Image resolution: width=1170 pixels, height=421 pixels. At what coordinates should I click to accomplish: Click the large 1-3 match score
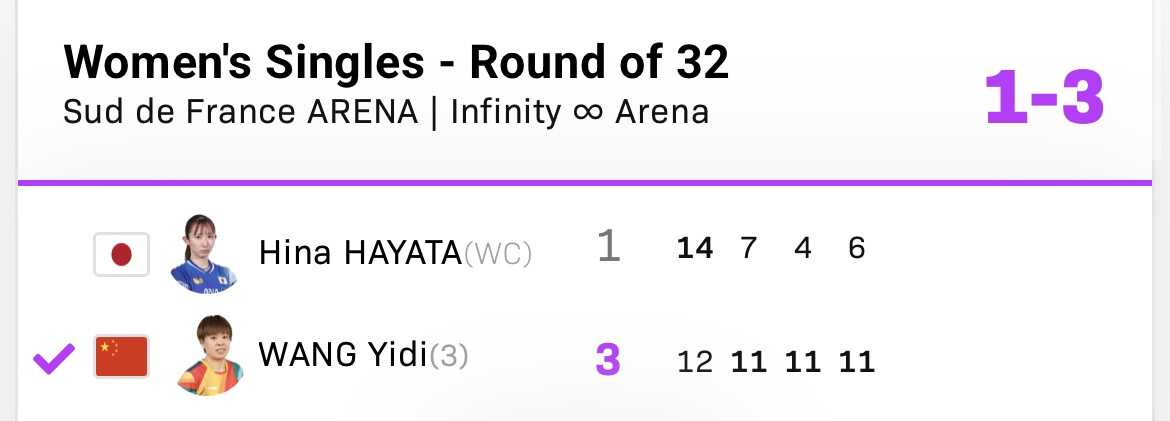coord(1044,98)
